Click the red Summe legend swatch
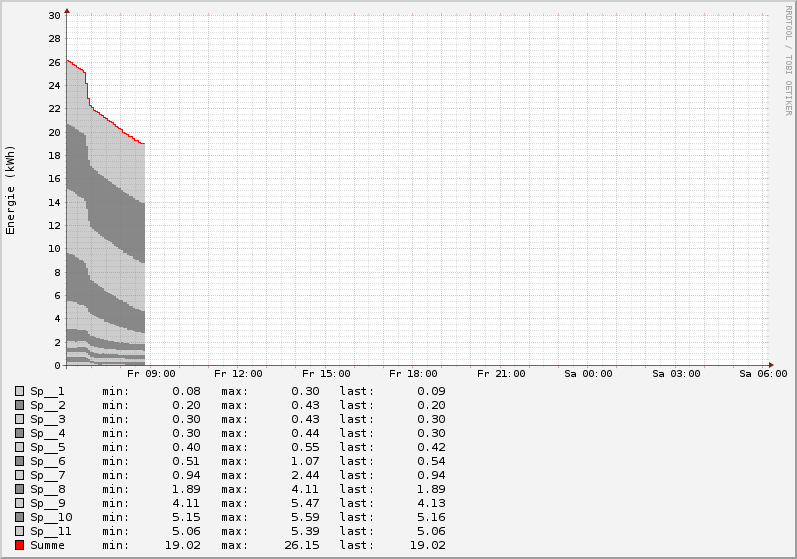797x559 pixels. (x=19, y=545)
